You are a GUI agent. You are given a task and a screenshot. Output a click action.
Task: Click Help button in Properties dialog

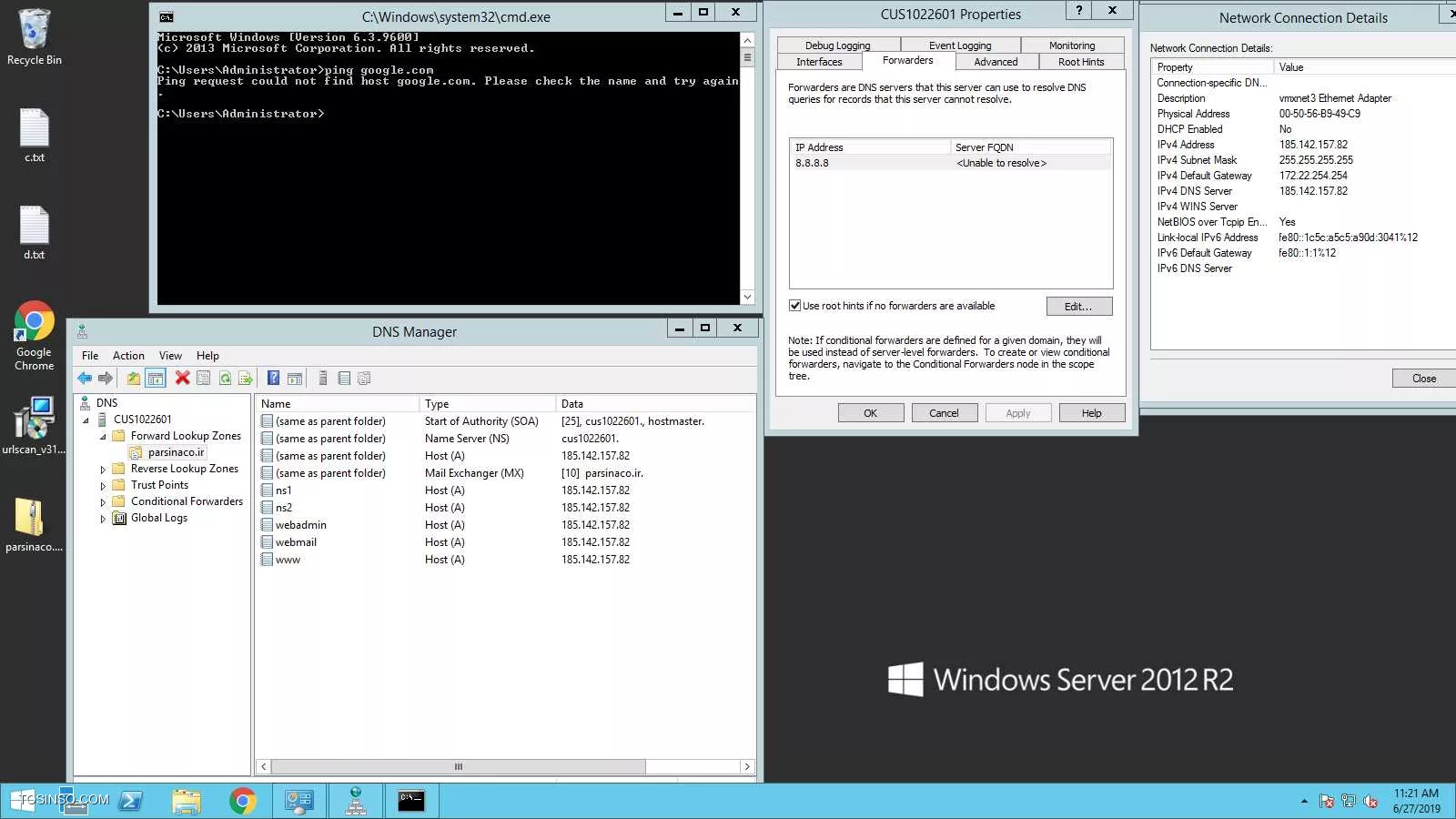1091,413
